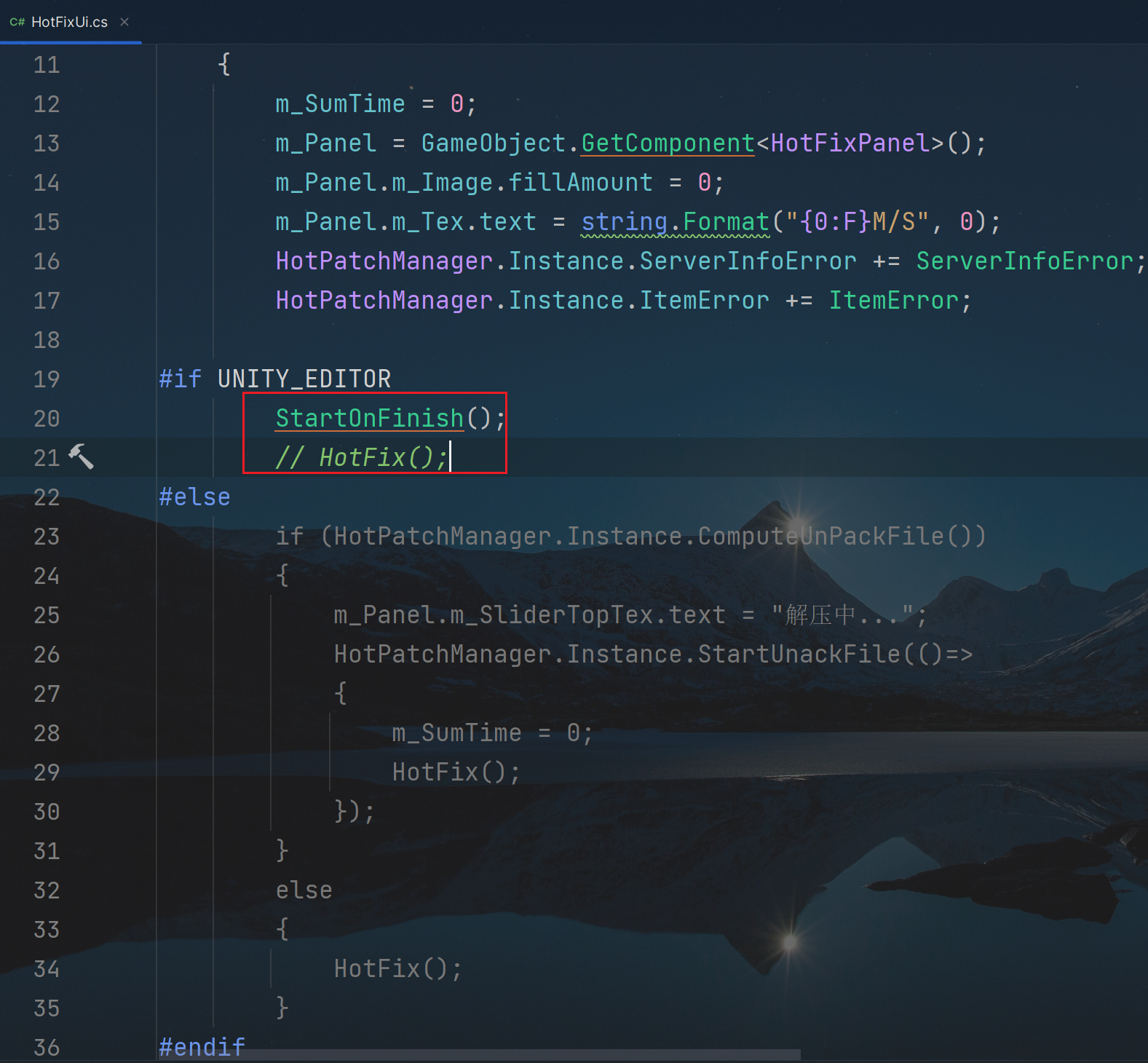Click HotPatchManager on line 17
This screenshot has width=1148, height=1063.
384,301
